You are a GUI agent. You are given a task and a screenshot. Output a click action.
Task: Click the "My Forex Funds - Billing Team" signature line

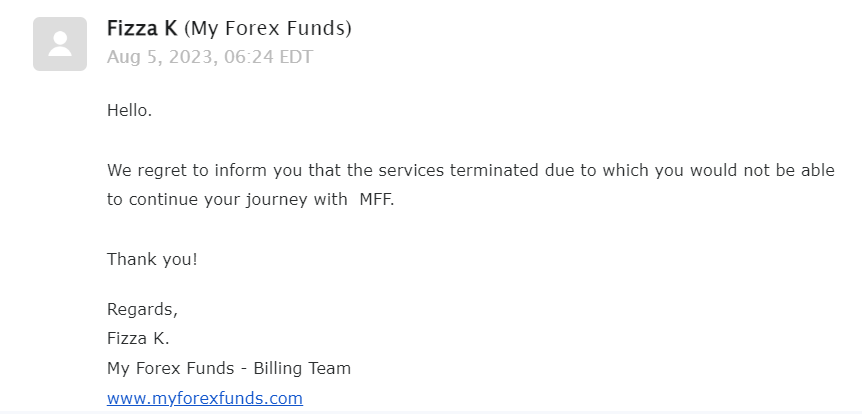229,368
